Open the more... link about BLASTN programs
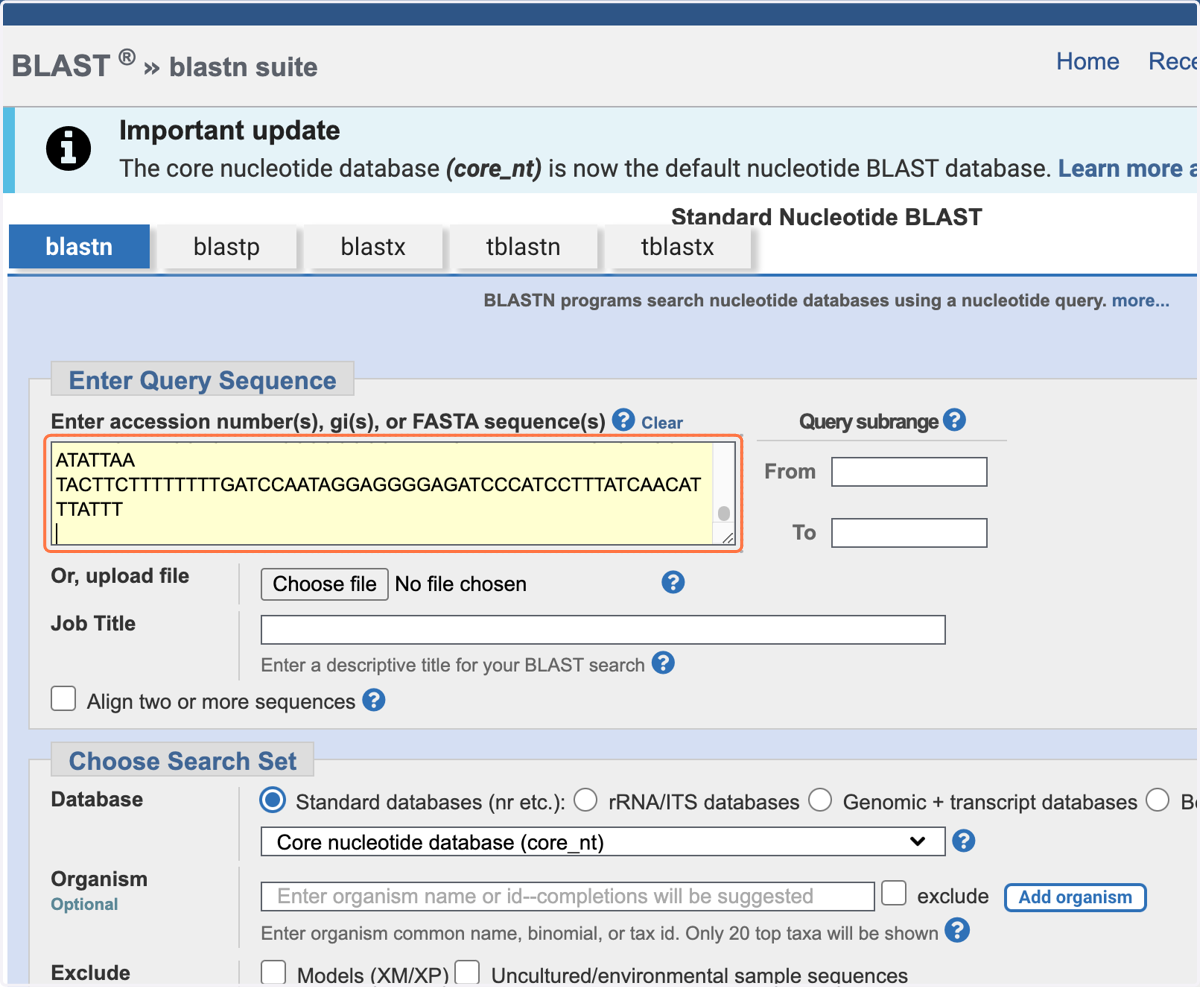 click(1141, 300)
